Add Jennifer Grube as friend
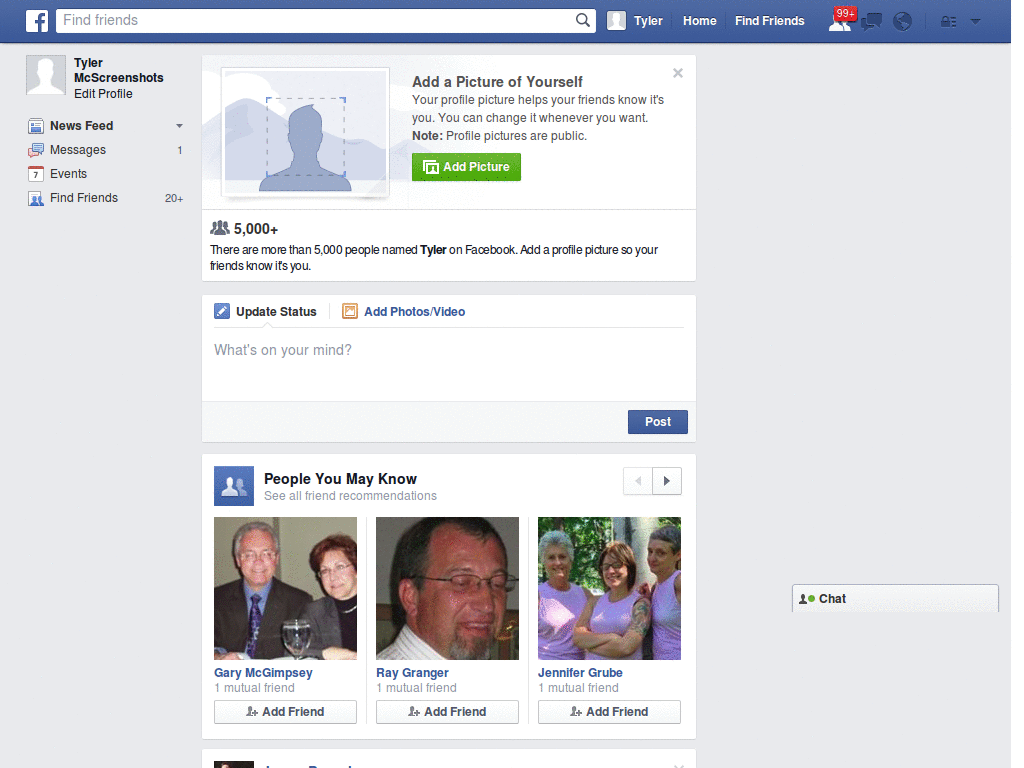This screenshot has width=1024, height=768. [x=609, y=712]
